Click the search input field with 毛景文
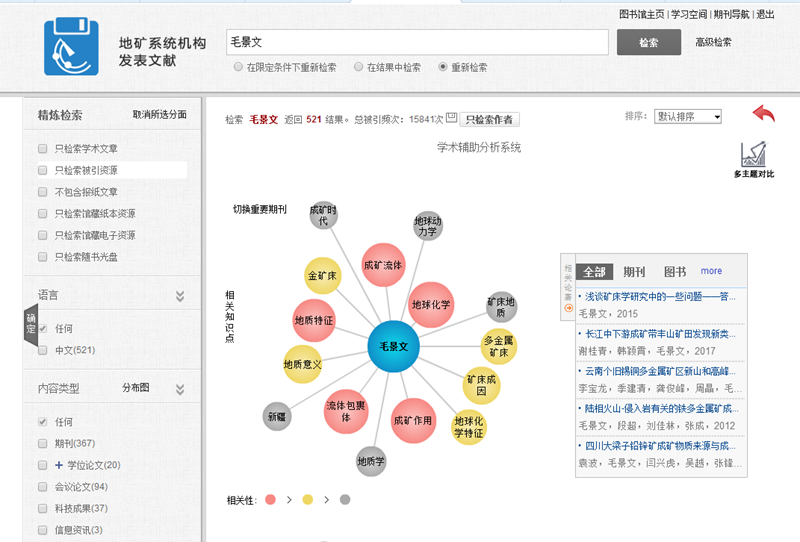Screen dimensions: 800x542 point(417,42)
